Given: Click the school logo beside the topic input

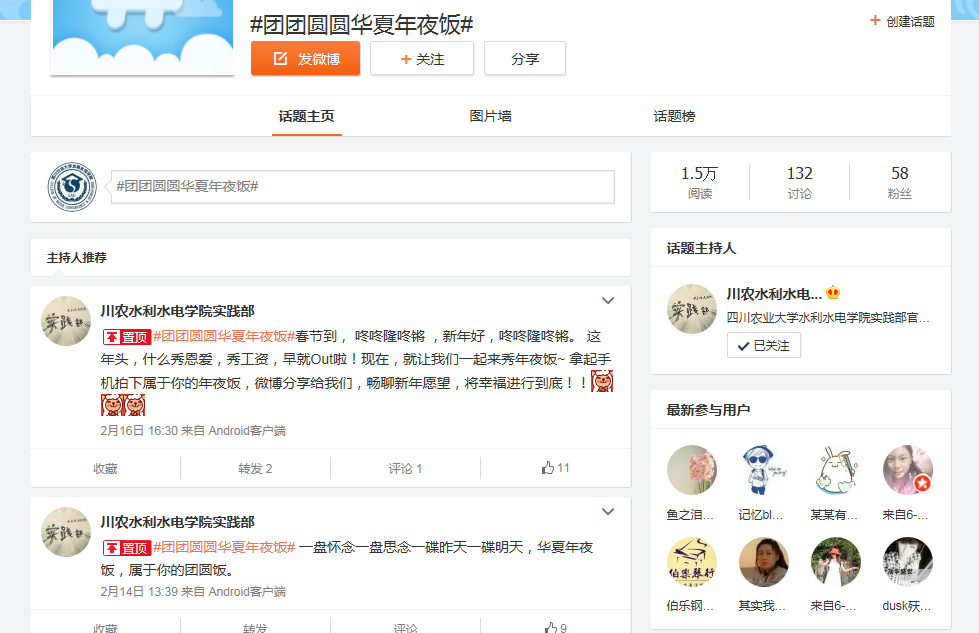Looking at the screenshot, I should pyautogui.click(x=72, y=186).
